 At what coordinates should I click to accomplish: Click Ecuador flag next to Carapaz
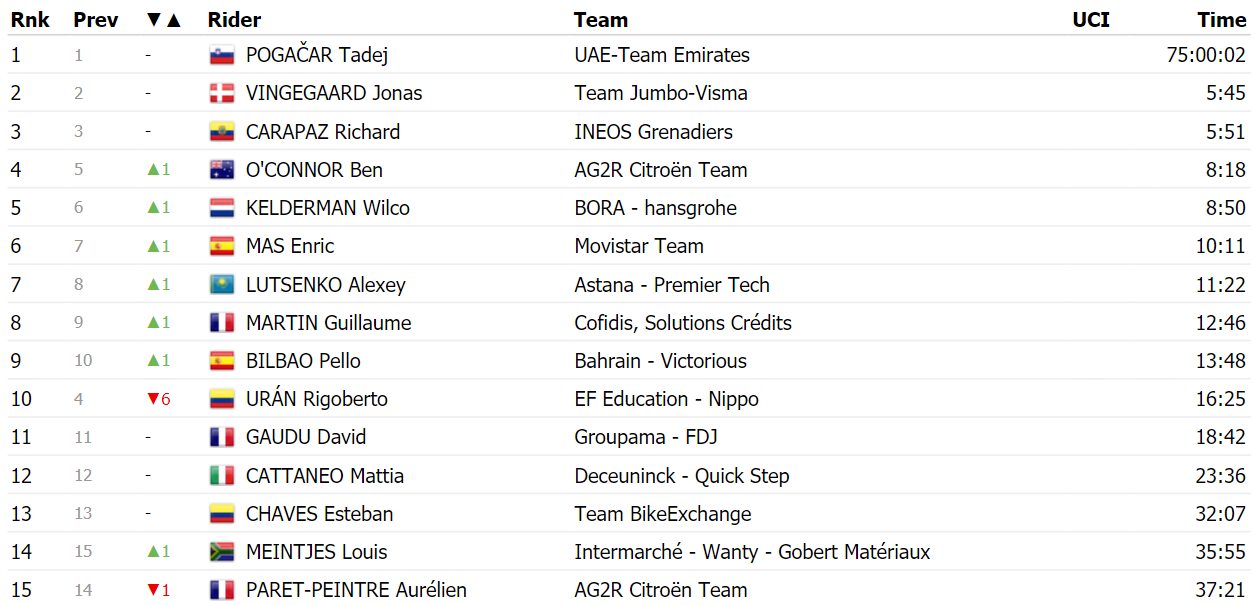coord(221,132)
